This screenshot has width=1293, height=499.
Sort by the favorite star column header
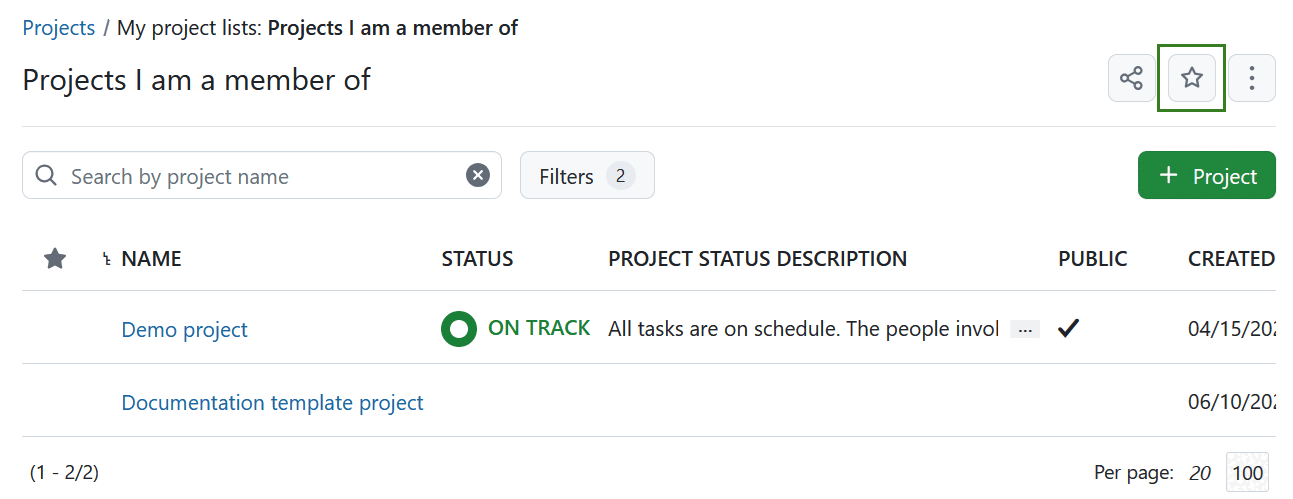click(55, 259)
